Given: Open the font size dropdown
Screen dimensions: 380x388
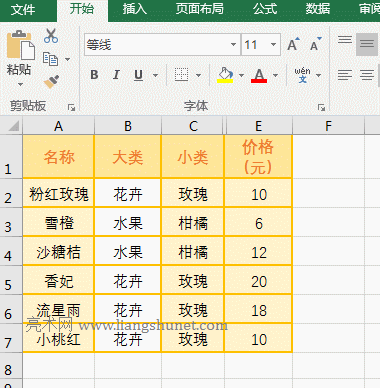Looking at the screenshot, I should tap(274, 44).
